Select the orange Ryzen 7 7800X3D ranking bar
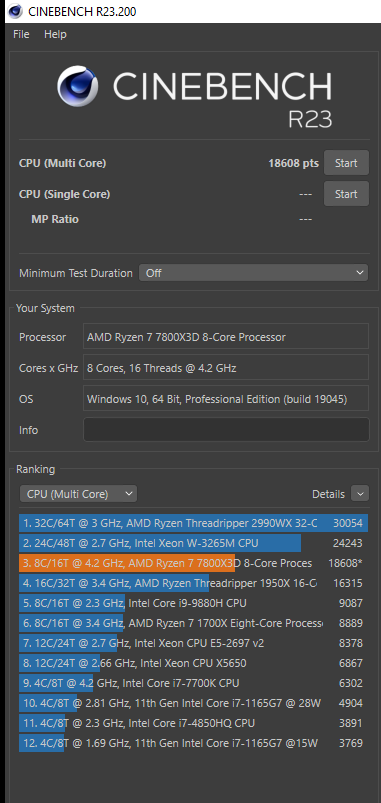The width and height of the screenshot is (381, 803). coord(127,563)
